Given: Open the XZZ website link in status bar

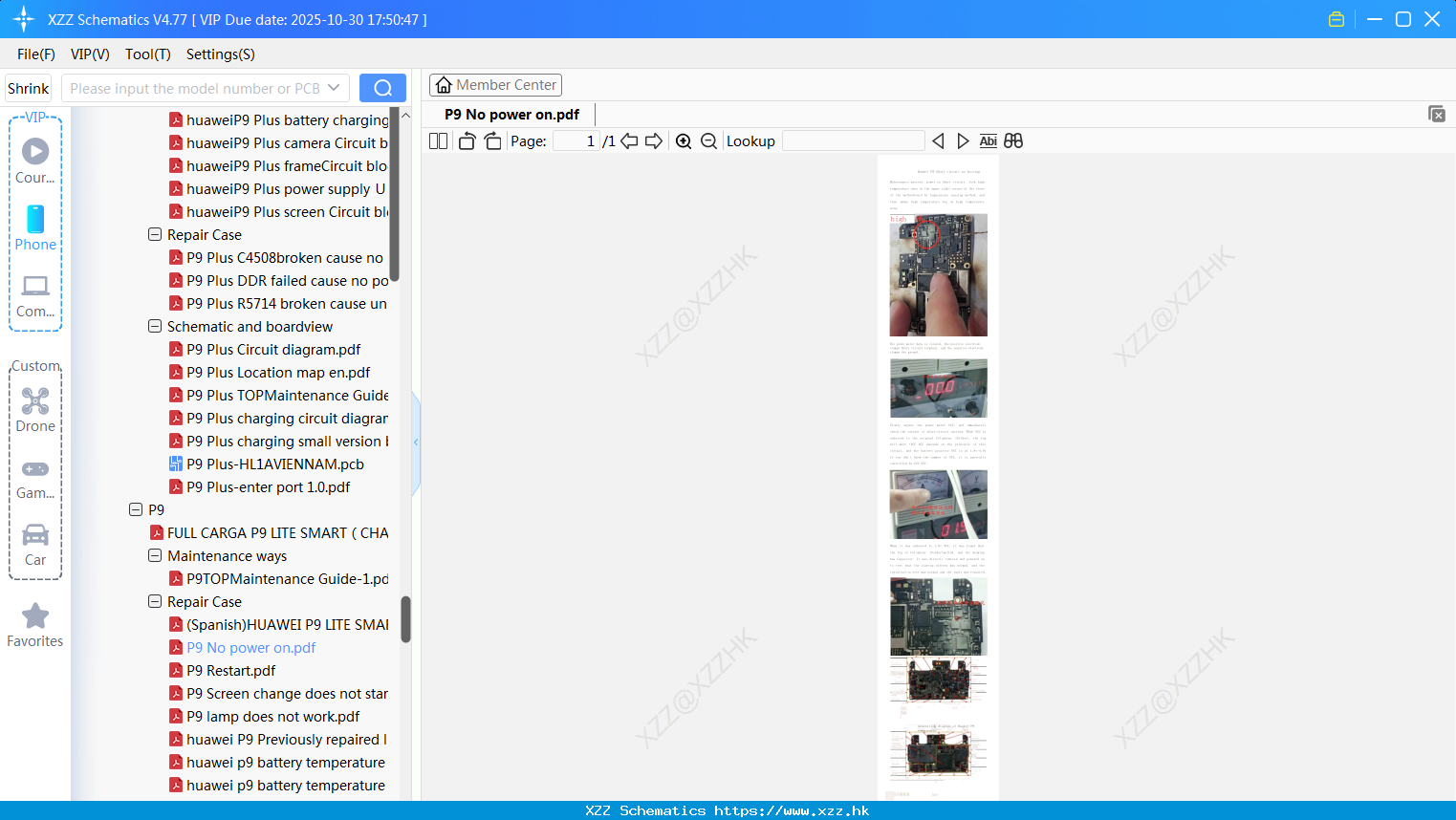Looking at the screenshot, I should (x=792, y=810).
